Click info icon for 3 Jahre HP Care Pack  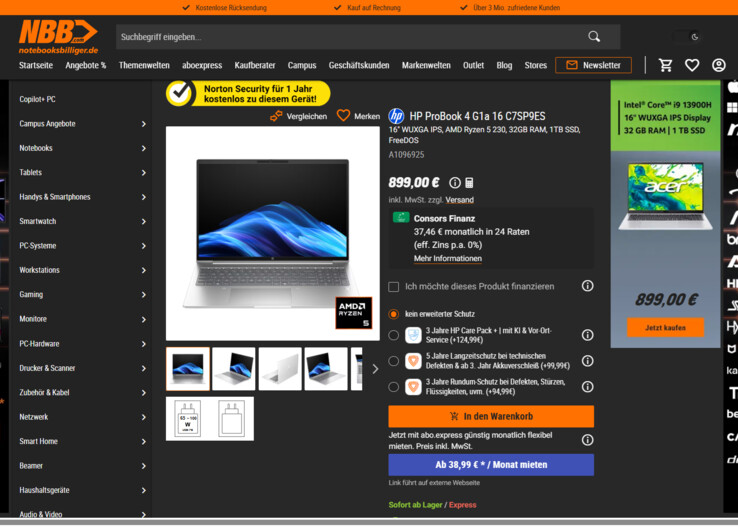587,335
